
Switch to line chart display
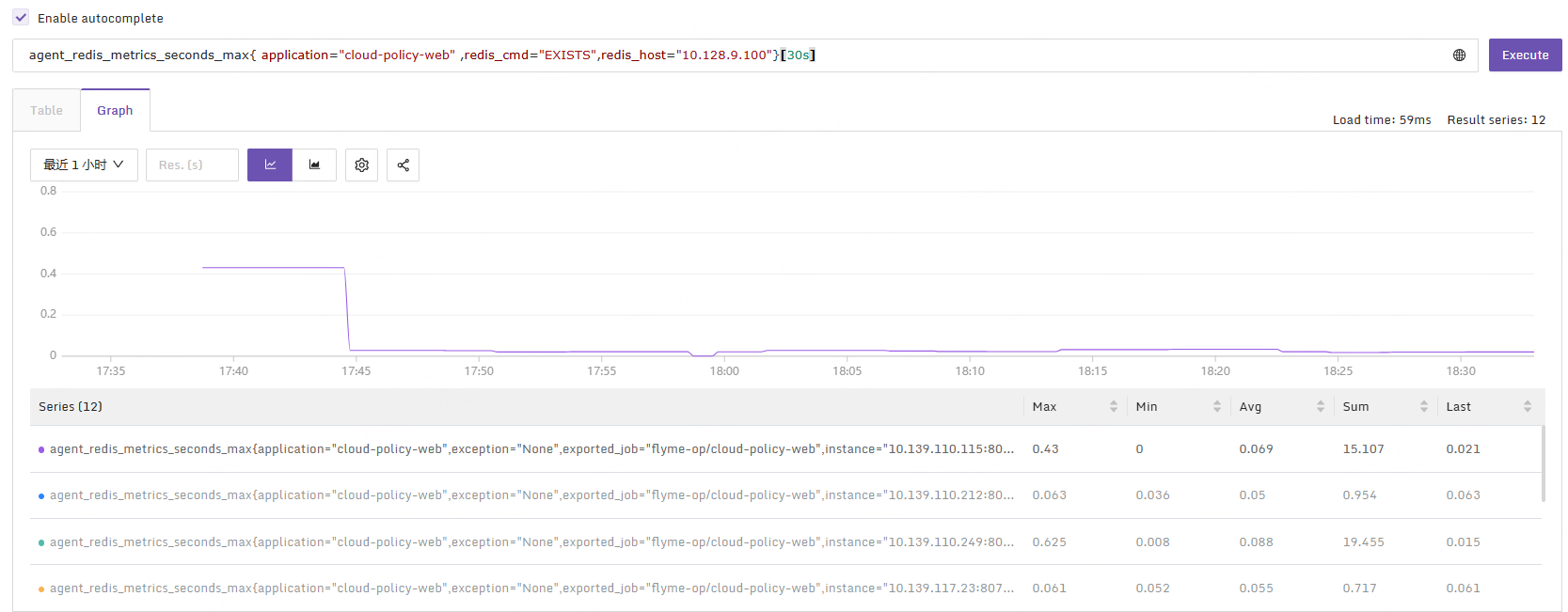coord(270,165)
